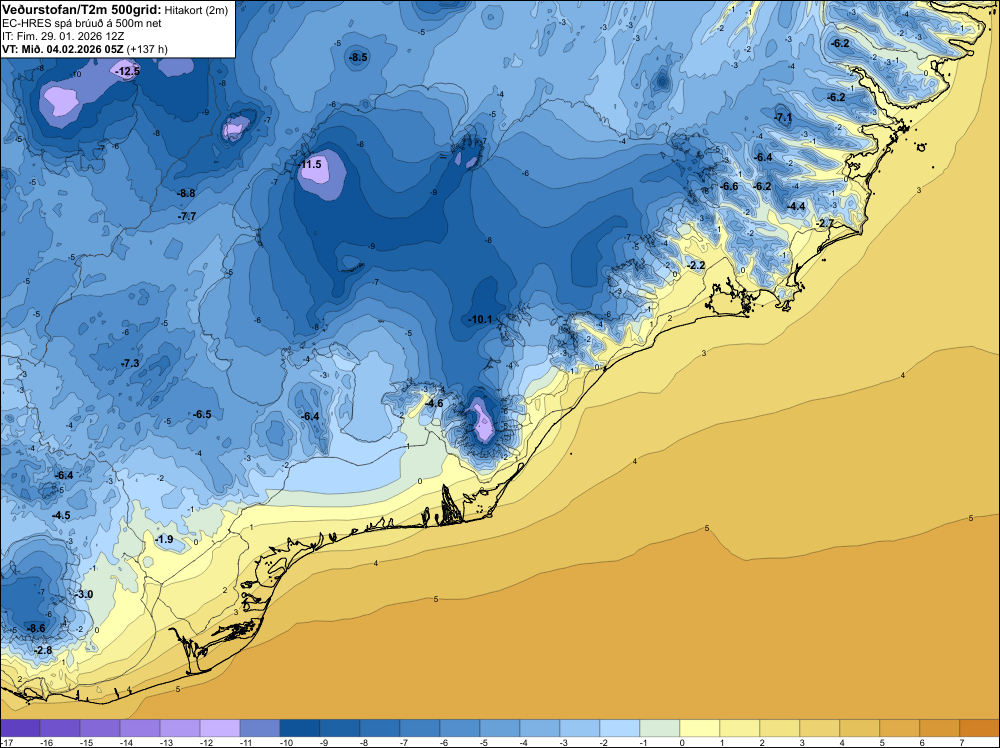Screen dimensions: 1000x748
Task: Click the -7.3 temperature label
Action: [130, 363]
